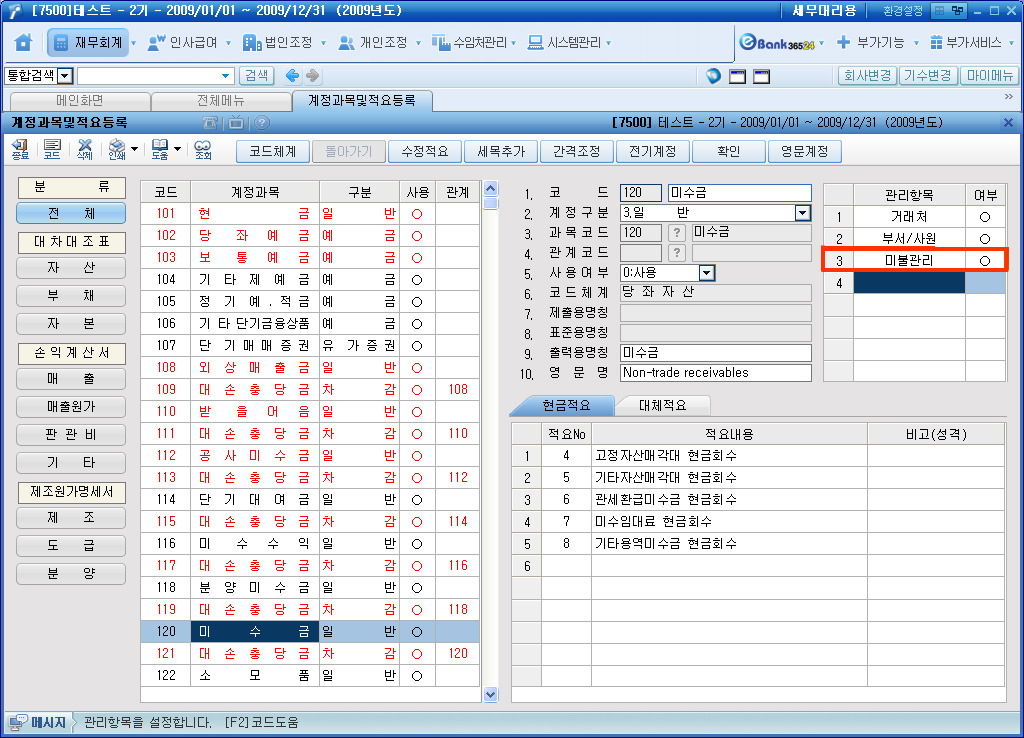Screen dimensions: 1024x738
Task: Click the help (도움) toolbar icon
Action: (160, 150)
